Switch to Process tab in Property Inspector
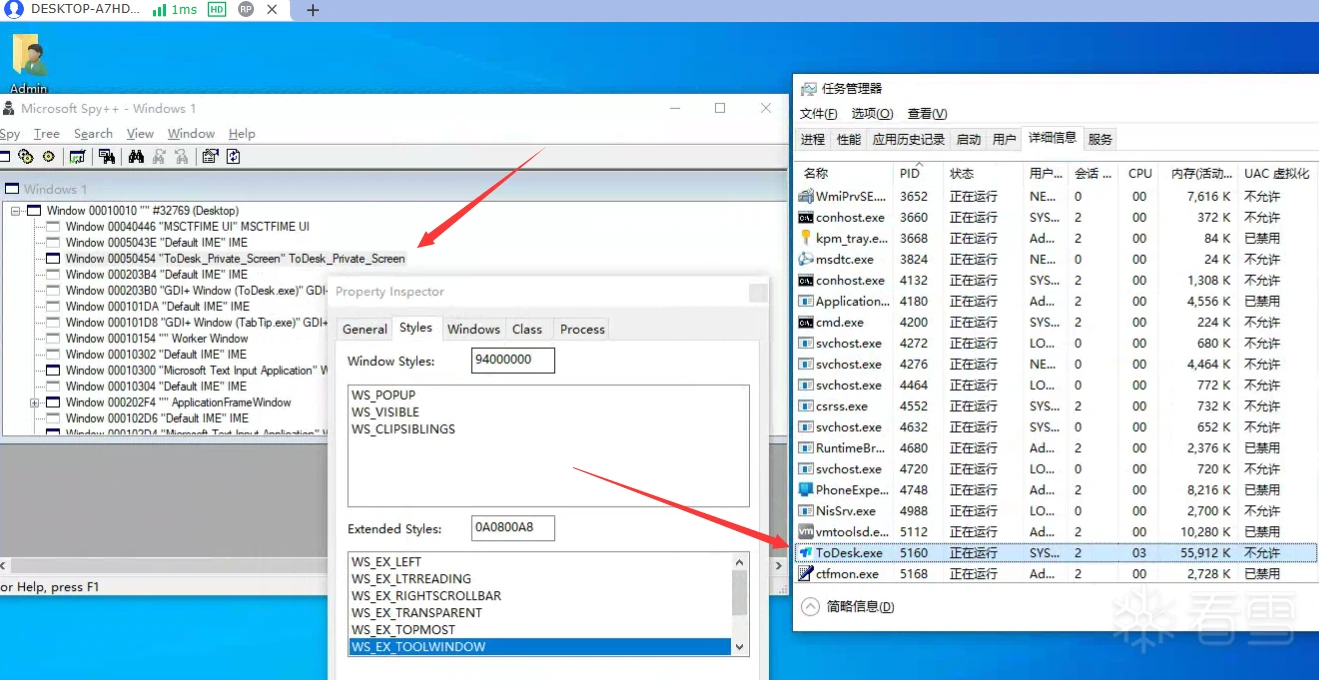This screenshot has height=680, width=1319. pyautogui.click(x=582, y=329)
